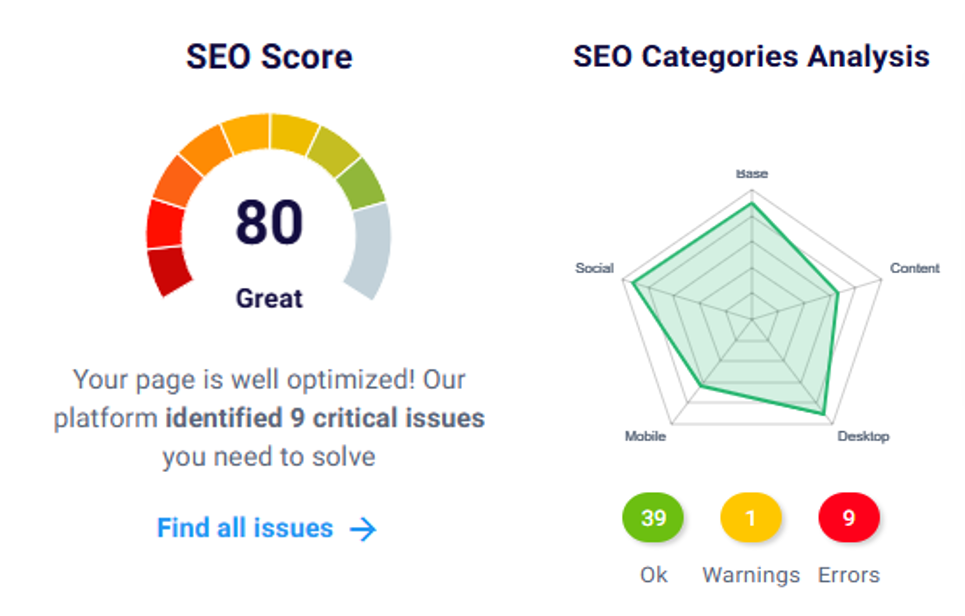Click the Desktop axis label on chart

pos(862,436)
